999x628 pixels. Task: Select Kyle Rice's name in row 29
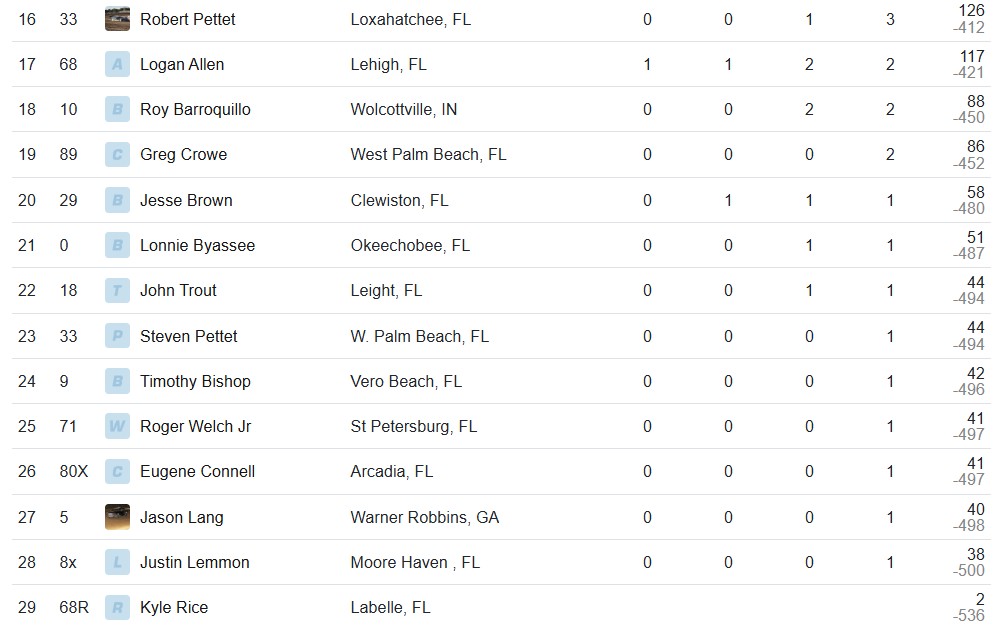coord(174,608)
